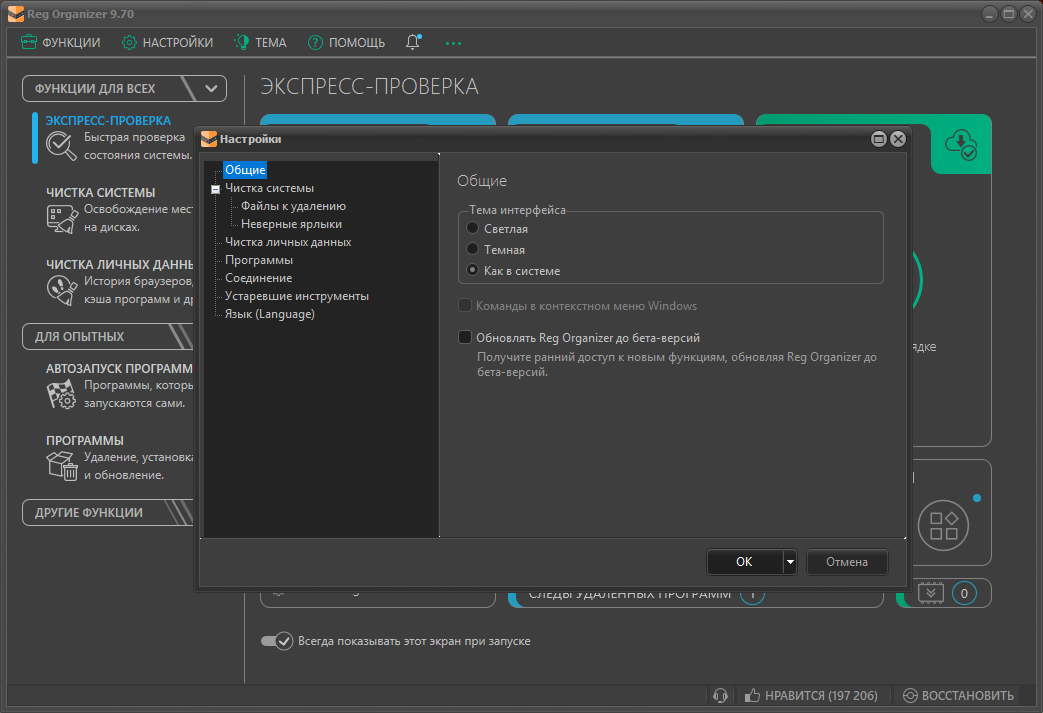Select Программы in the settings tree
Viewport: 1043px width, 713px height.
(x=259, y=260)
